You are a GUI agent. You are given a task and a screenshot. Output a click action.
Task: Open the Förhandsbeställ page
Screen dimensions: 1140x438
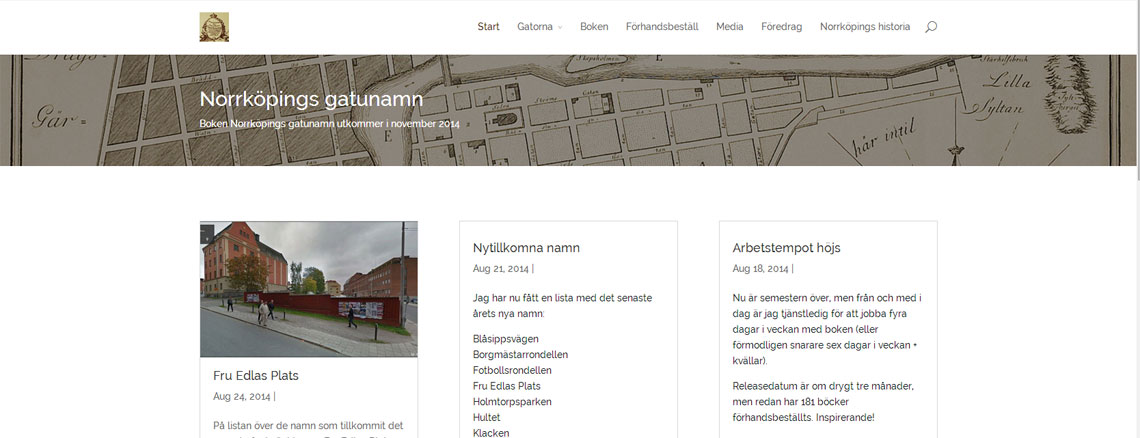tap(662, 27)
